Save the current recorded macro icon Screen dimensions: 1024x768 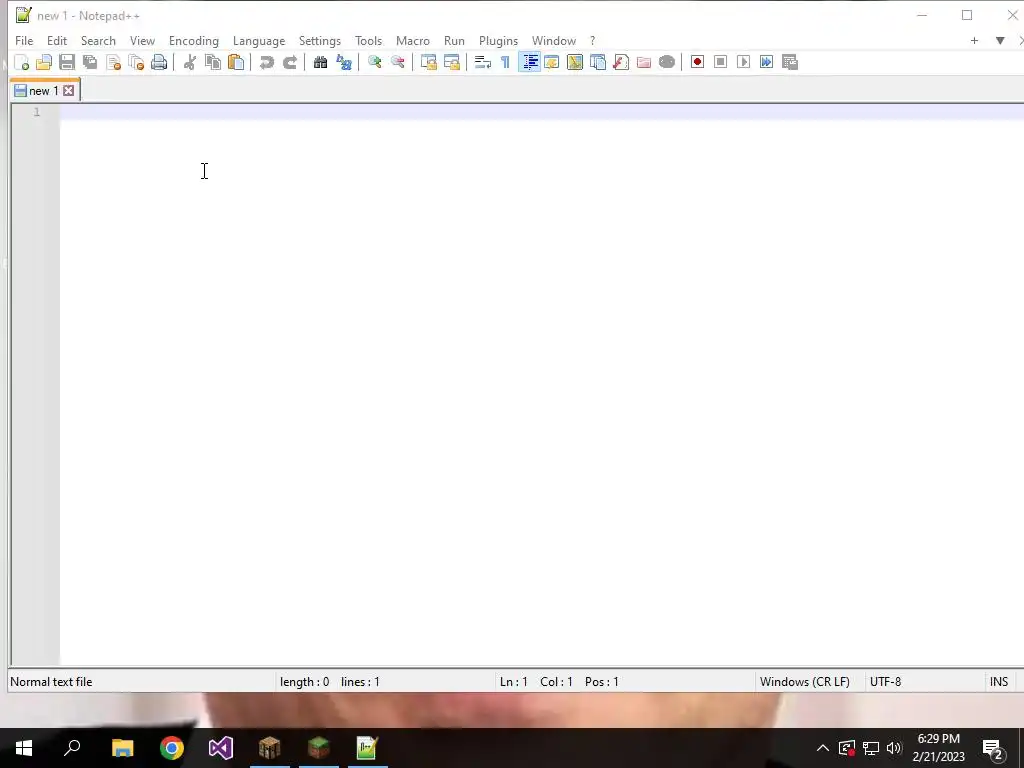coord(790,62)
